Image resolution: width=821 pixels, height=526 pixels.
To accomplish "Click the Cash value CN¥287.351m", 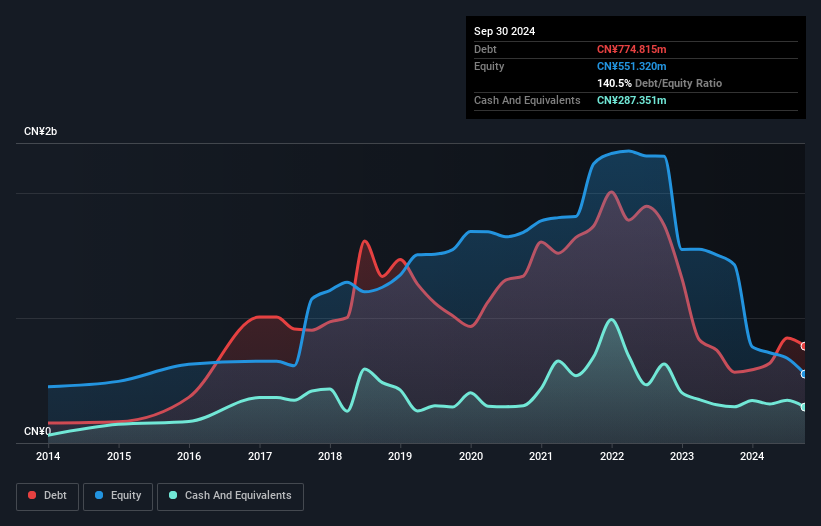I will coord(631,100).
